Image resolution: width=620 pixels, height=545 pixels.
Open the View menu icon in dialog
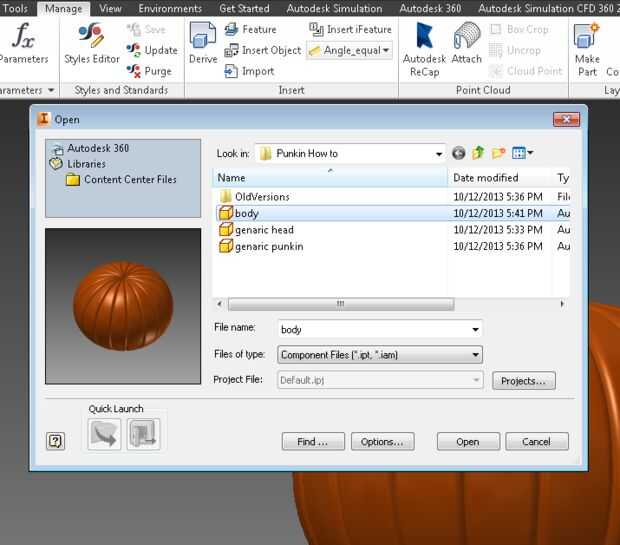coord(522,153)
